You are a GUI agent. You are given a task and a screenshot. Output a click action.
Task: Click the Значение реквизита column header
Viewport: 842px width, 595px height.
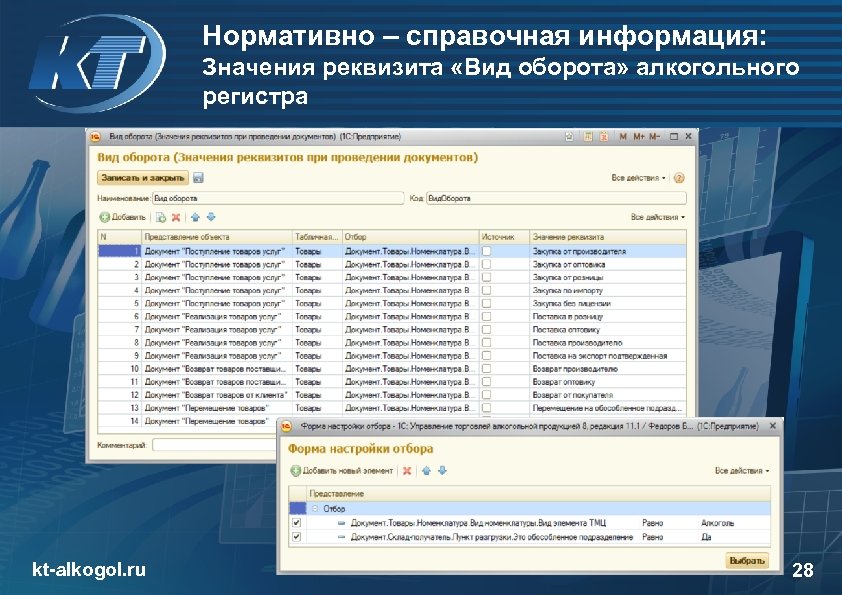click(x=607, y=237)
